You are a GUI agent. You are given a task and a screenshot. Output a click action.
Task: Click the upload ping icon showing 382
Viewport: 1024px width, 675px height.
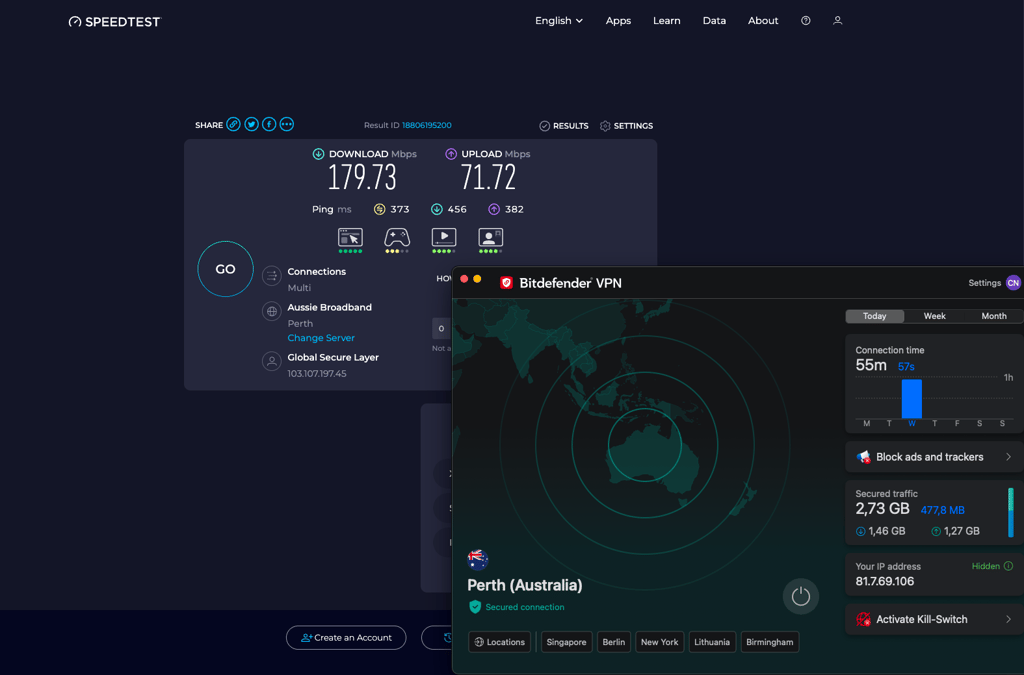[494, 210]
